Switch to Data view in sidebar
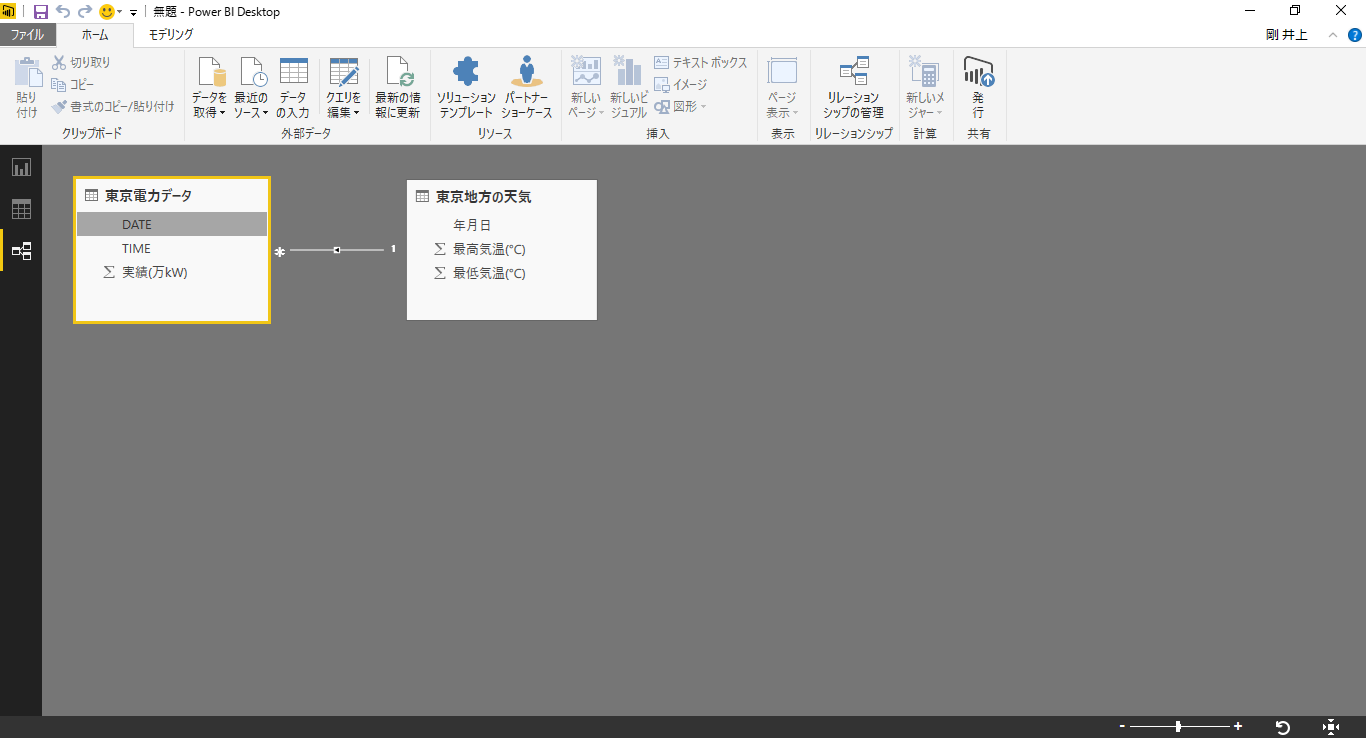The height and width of the screenshot is (738, 1366). click(21, 209)
